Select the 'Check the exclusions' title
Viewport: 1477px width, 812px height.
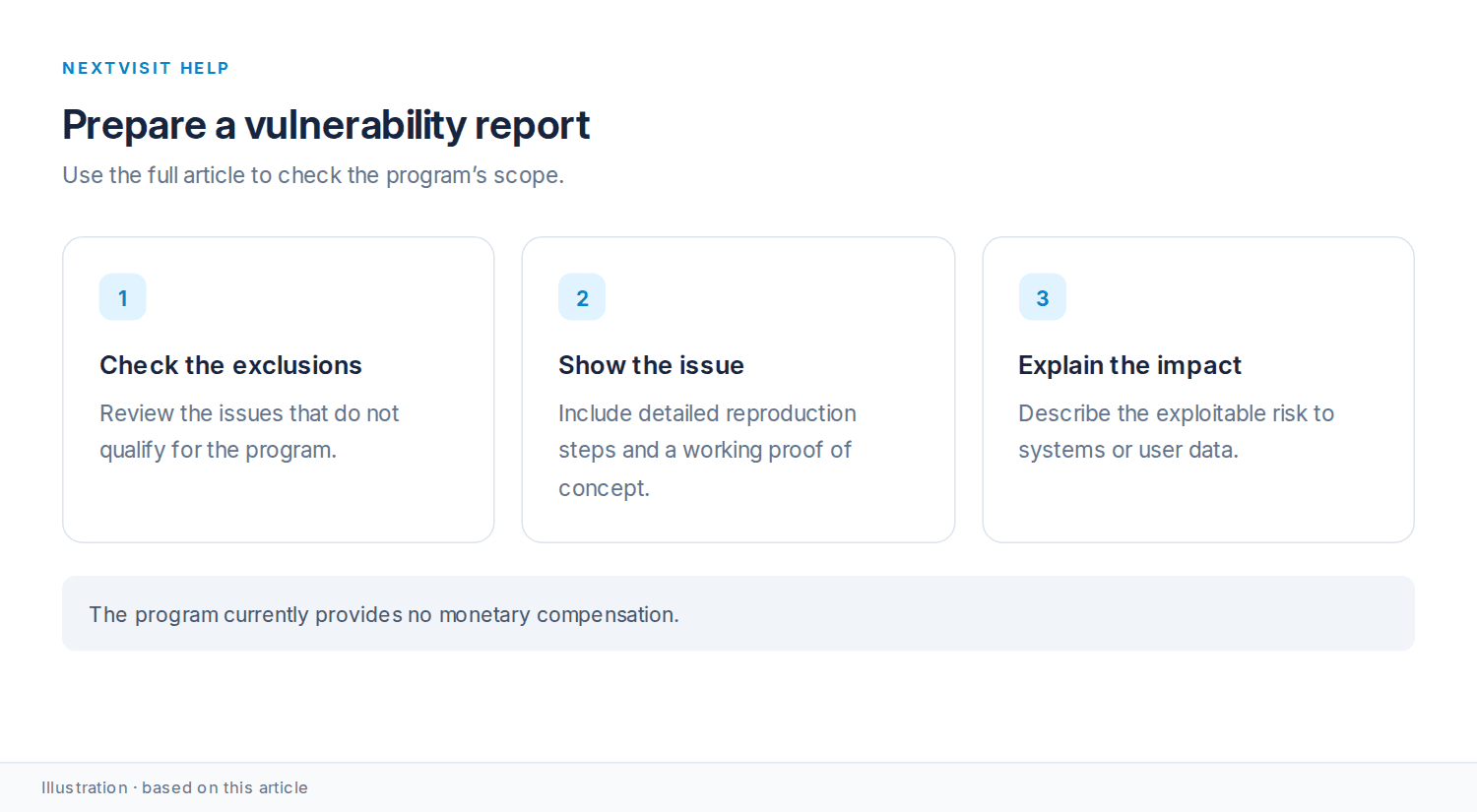point(230,365)
